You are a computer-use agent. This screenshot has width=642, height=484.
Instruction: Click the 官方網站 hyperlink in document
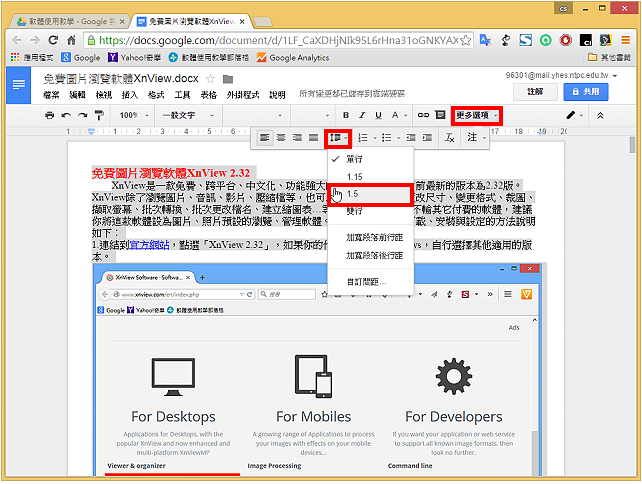[x=149, y=245]
